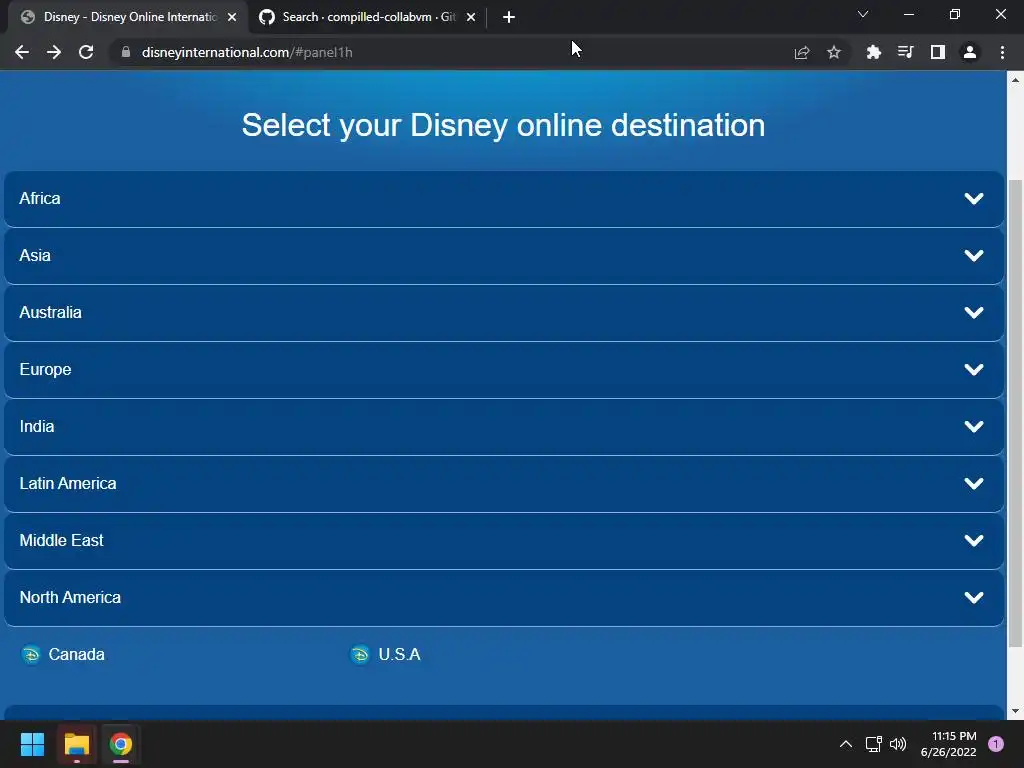Show hidden system tray icons
The image size is (1024, 768).
tap(846, 744)
